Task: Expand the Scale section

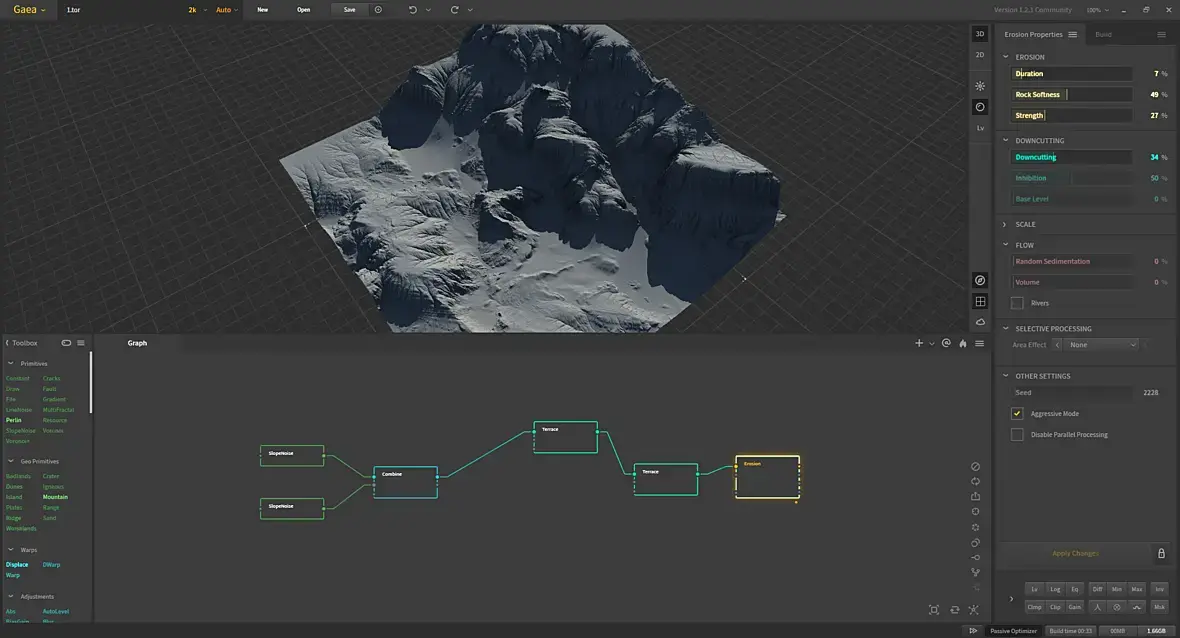Action: tap(1025, 224)
